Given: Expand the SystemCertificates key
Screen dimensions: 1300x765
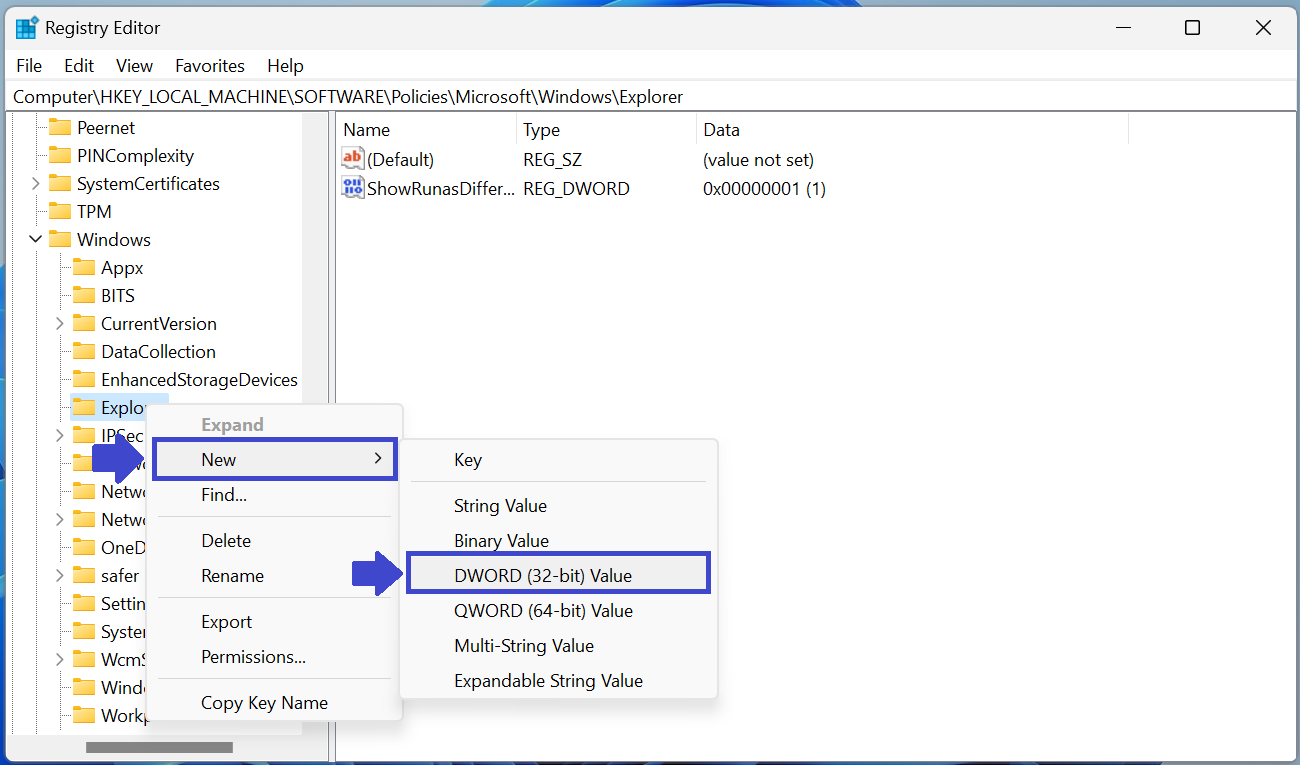Looking at the screenshot, I should (36, 183).
